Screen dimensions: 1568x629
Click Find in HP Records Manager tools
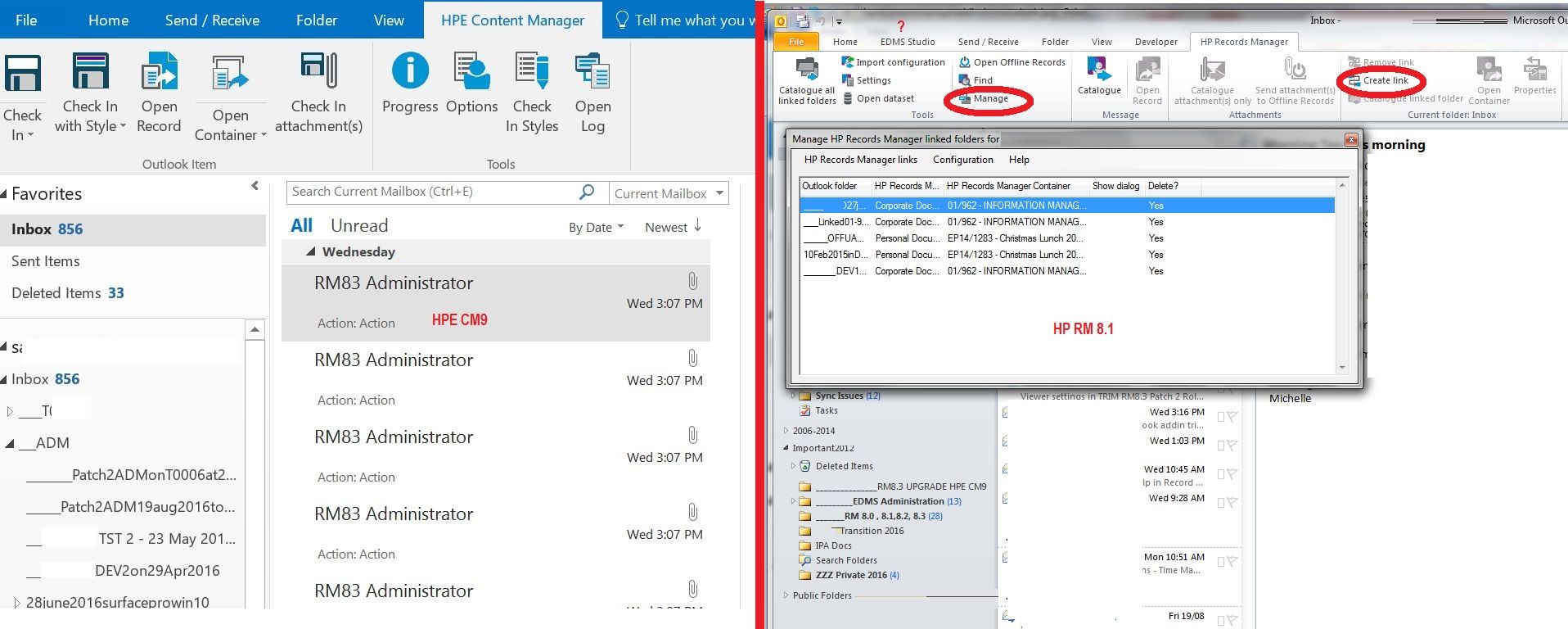975,80
